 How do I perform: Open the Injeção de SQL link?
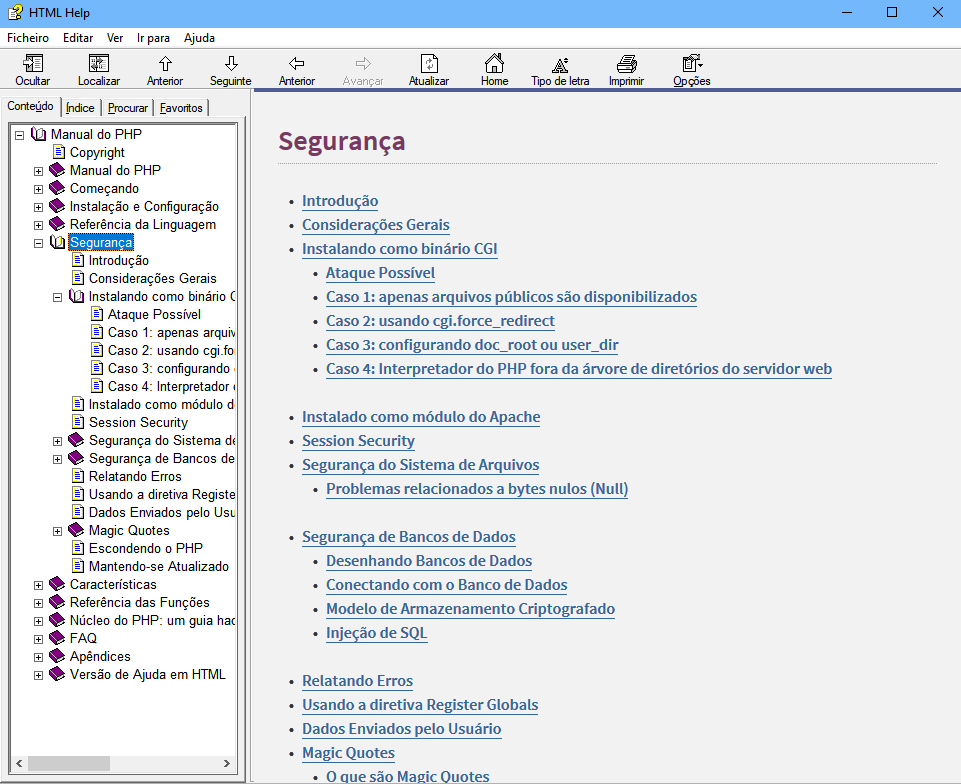point(377,633)
